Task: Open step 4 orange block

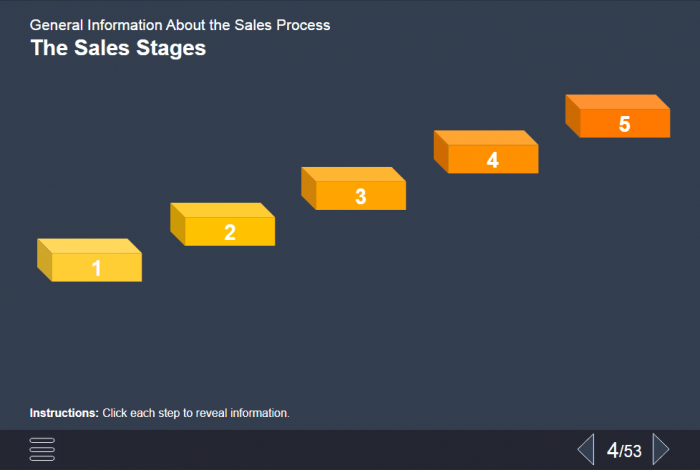Action: pyautogui.click(x=486, y=154)
